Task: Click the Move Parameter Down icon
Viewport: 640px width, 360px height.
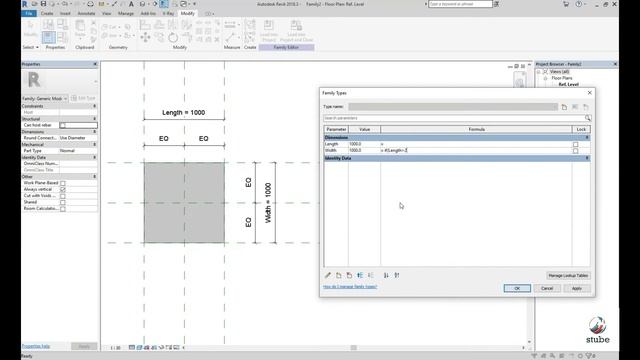Action: click(x=371, y=276)
